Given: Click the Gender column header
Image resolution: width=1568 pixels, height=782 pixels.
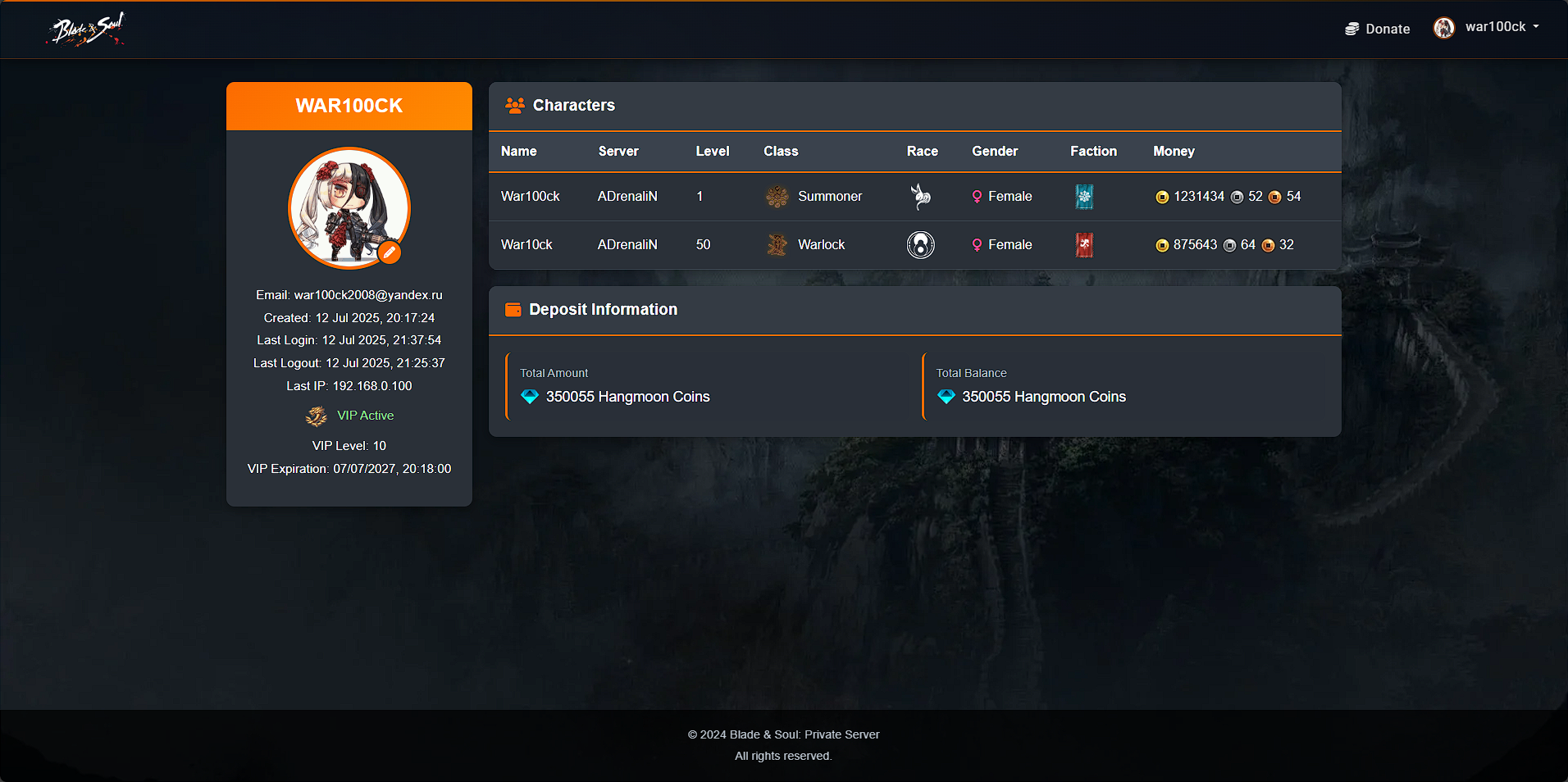Looking at the screenshot, I should tap(995, 152).
